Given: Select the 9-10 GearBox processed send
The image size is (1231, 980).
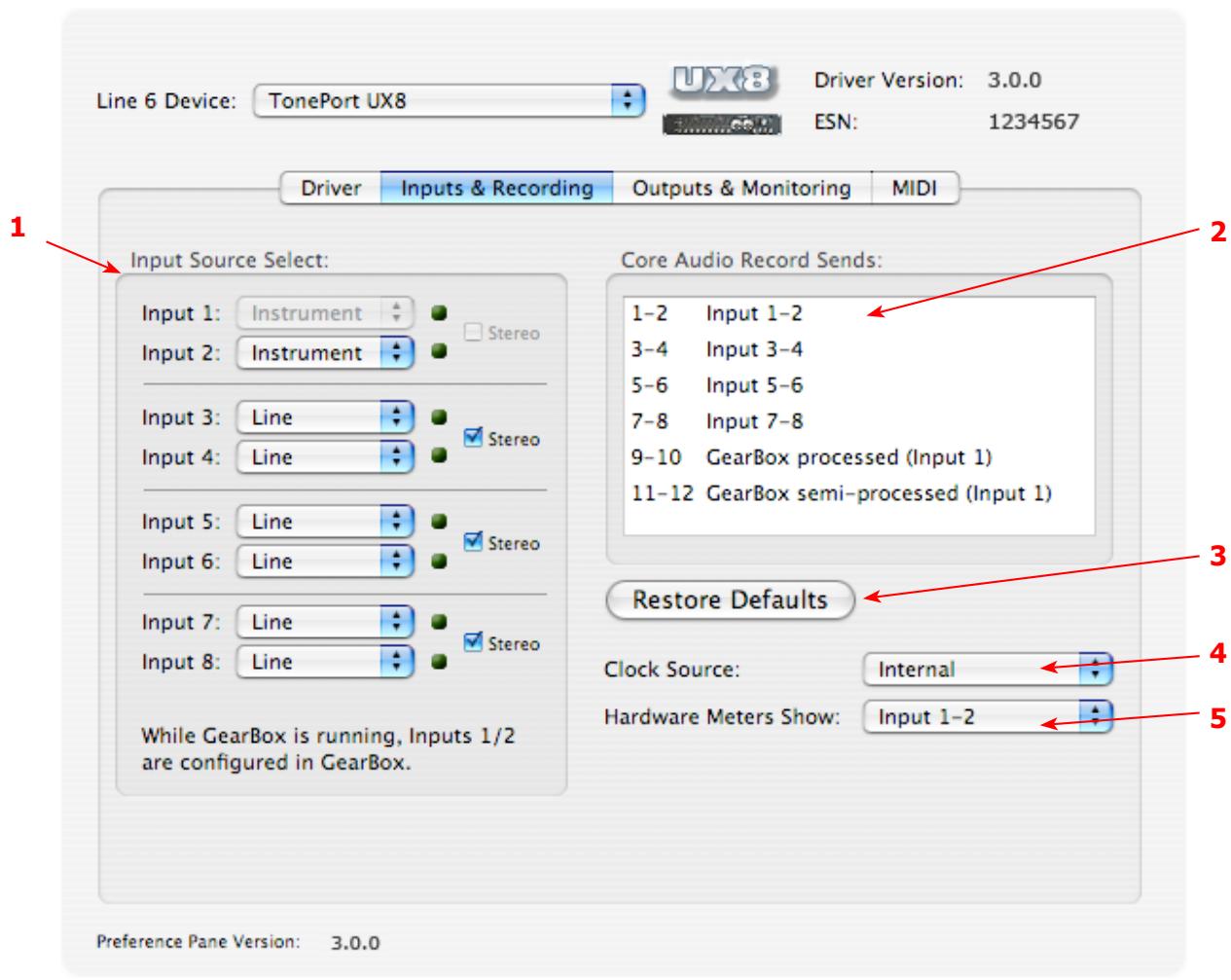Looking at the screenshot, I should pyautogui.click(x=858, y=457).
